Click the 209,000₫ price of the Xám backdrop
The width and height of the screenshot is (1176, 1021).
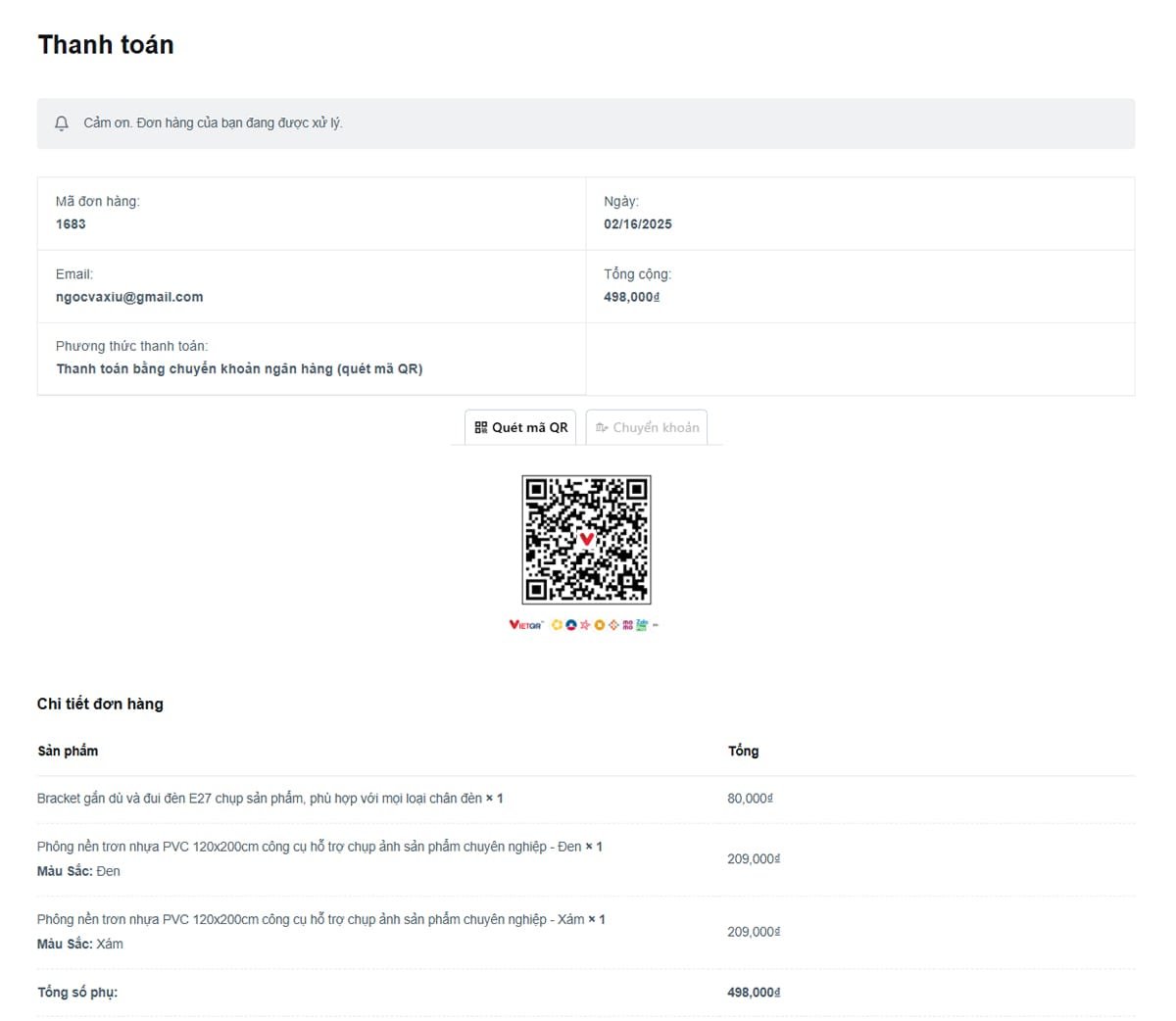[754, 932]
